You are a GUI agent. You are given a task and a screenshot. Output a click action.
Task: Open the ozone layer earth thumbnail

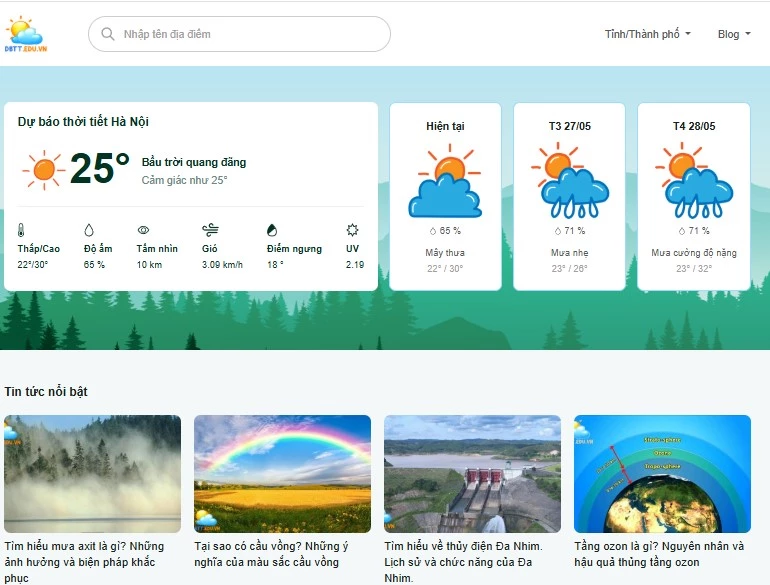(662, 474)
